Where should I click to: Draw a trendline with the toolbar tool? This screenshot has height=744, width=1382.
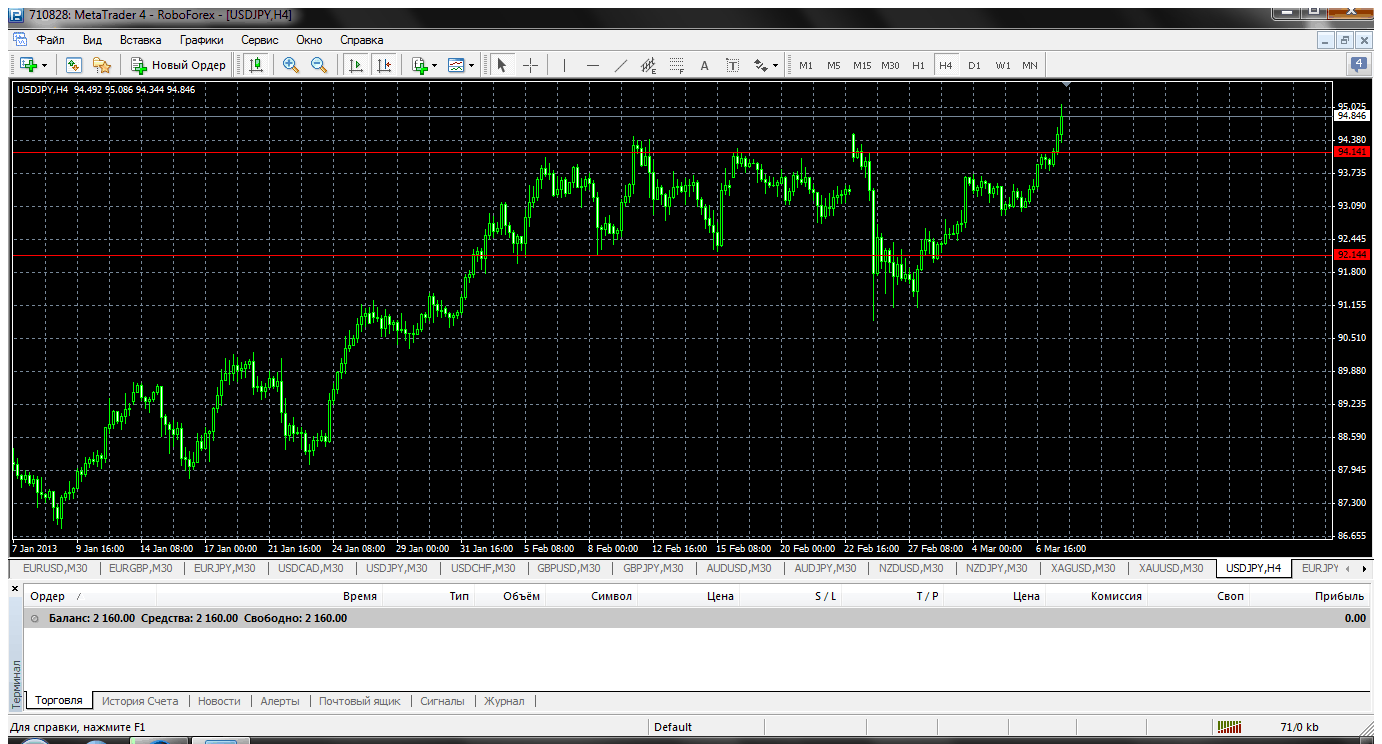coord(620,65)
